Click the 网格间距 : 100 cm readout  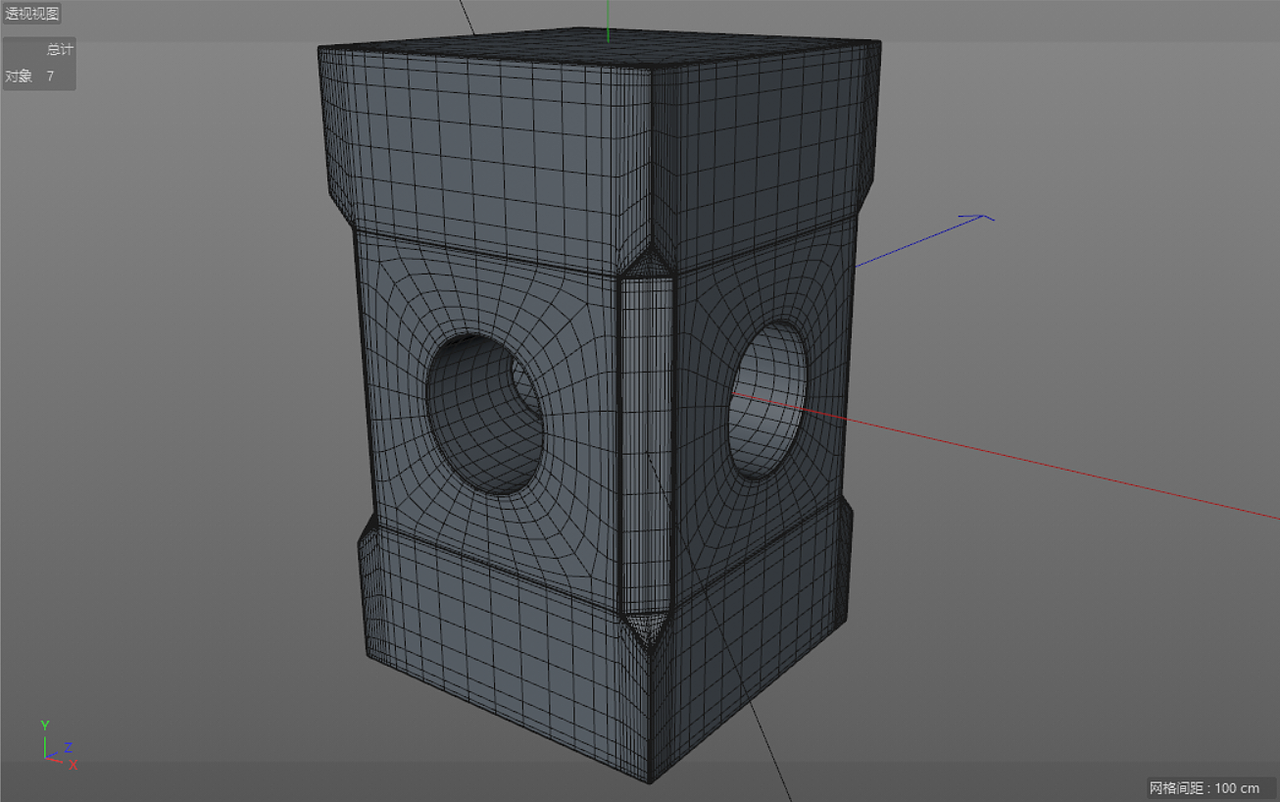pos(1204,788)
